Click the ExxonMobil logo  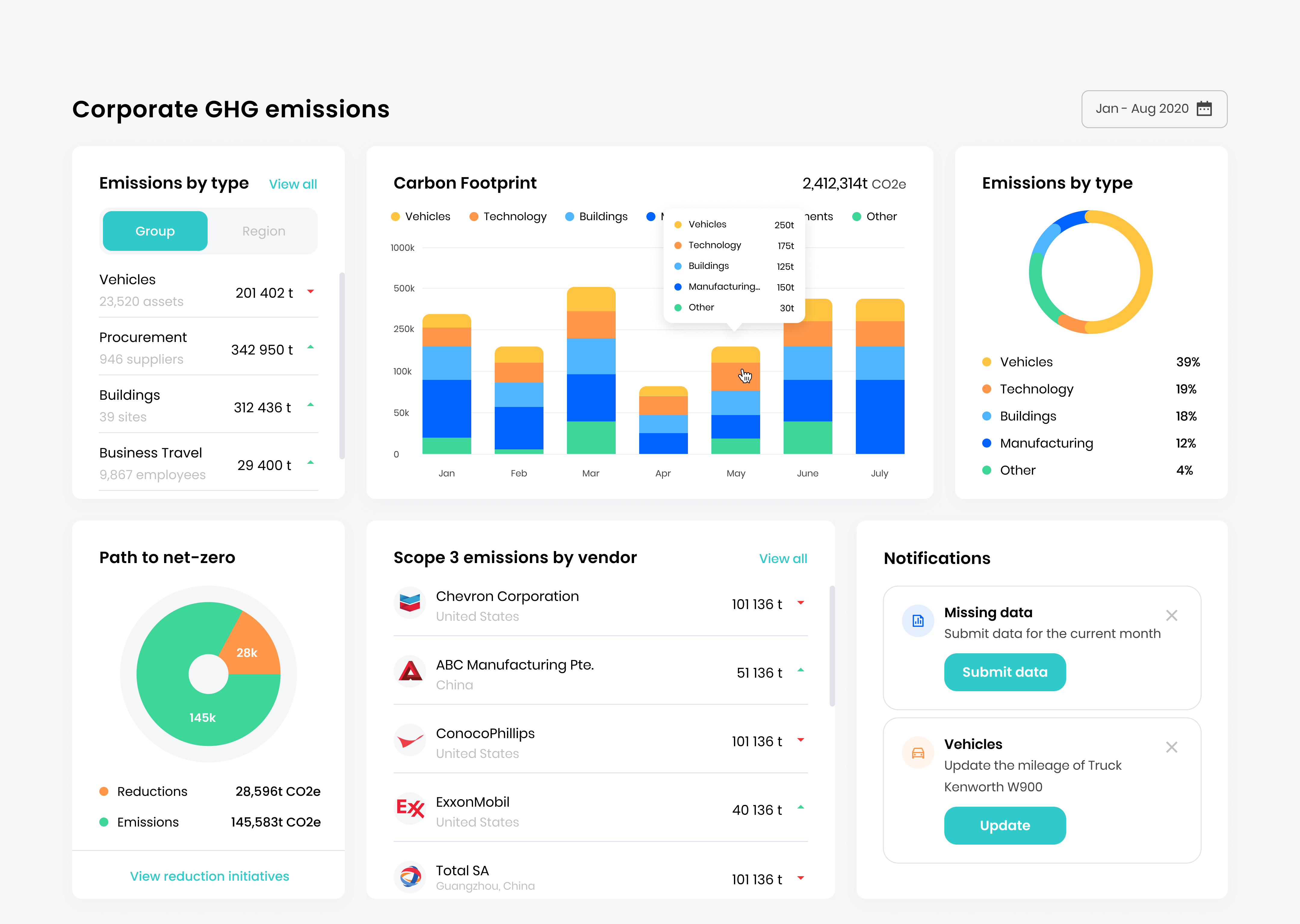point(409,808)
